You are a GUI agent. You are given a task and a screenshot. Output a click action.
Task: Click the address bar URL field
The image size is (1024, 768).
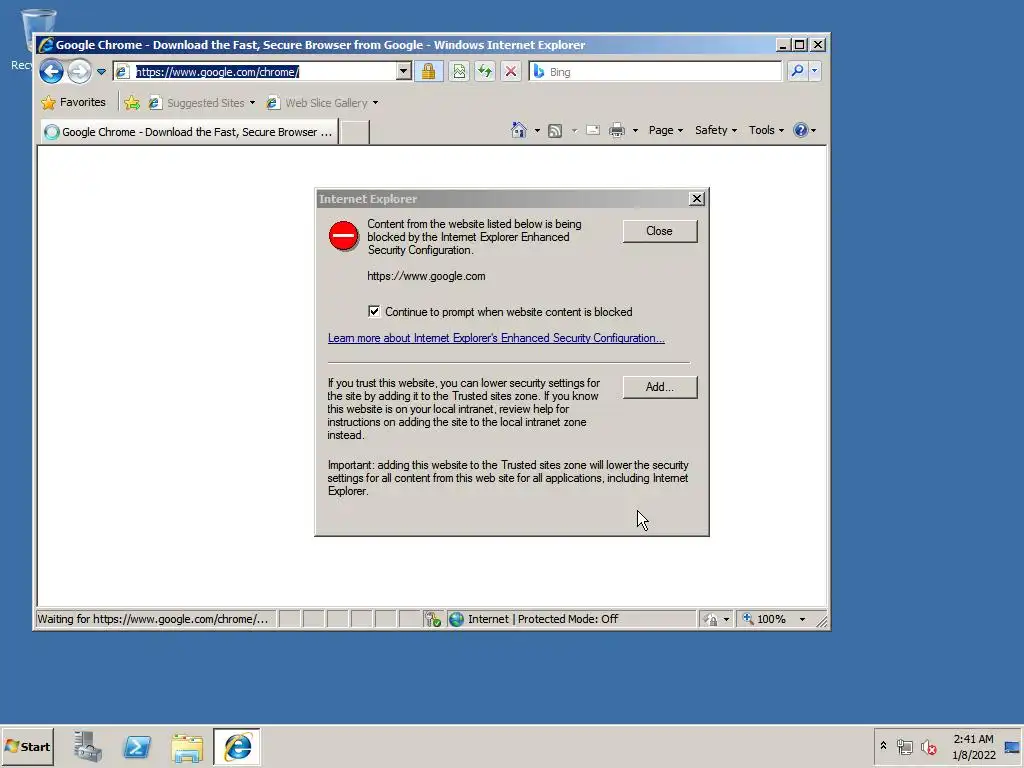click(255, 72)
